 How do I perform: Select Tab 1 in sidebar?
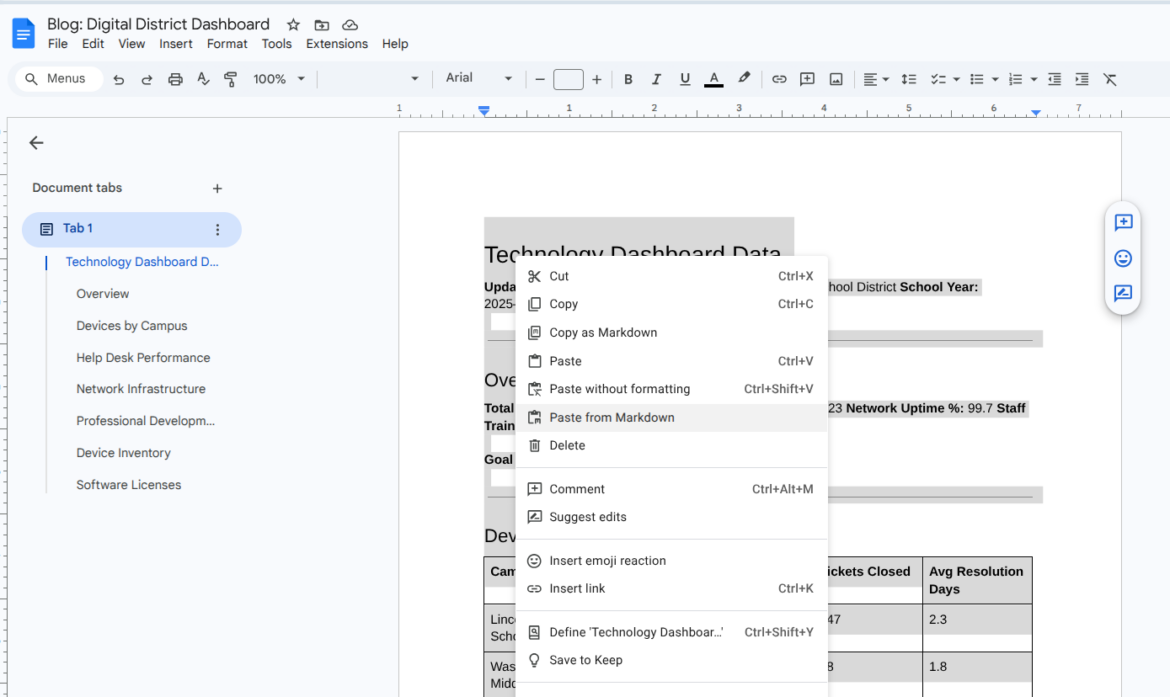131,230
